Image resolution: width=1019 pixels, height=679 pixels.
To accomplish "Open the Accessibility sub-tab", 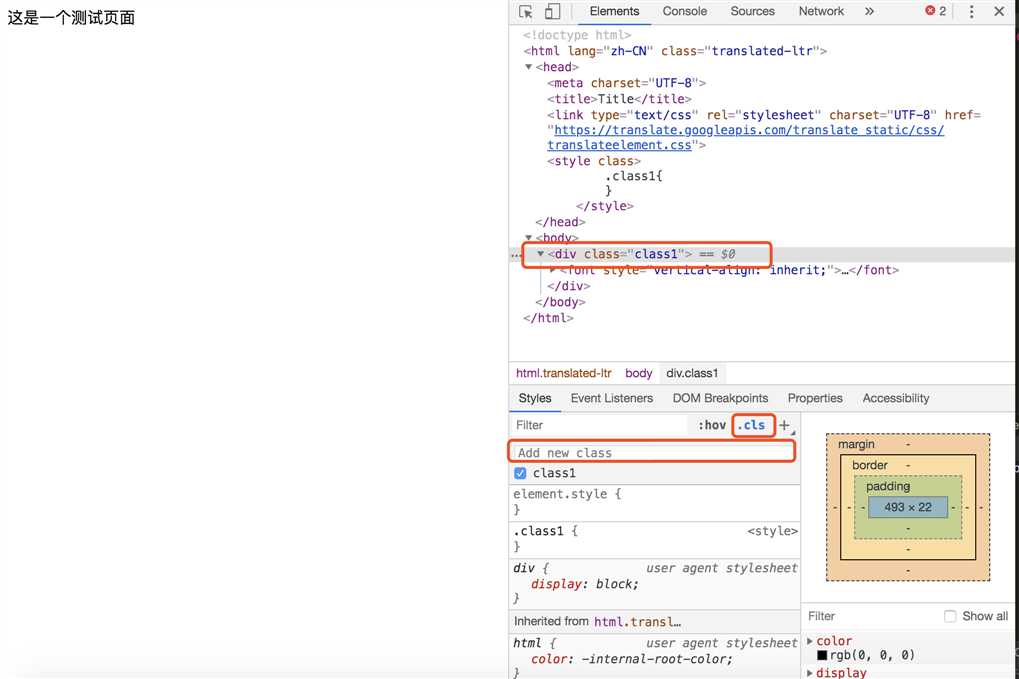I will (896, 398).
